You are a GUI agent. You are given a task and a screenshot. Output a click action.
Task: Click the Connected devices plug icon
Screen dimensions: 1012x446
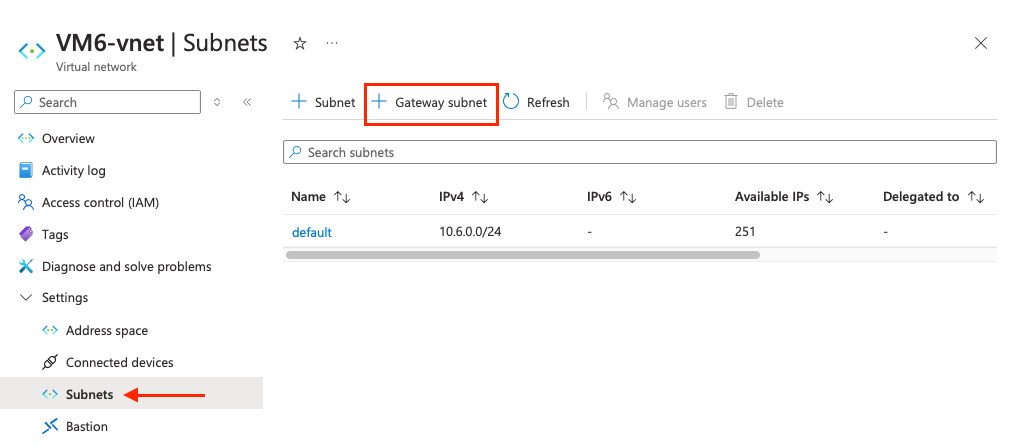pos(50,362)
